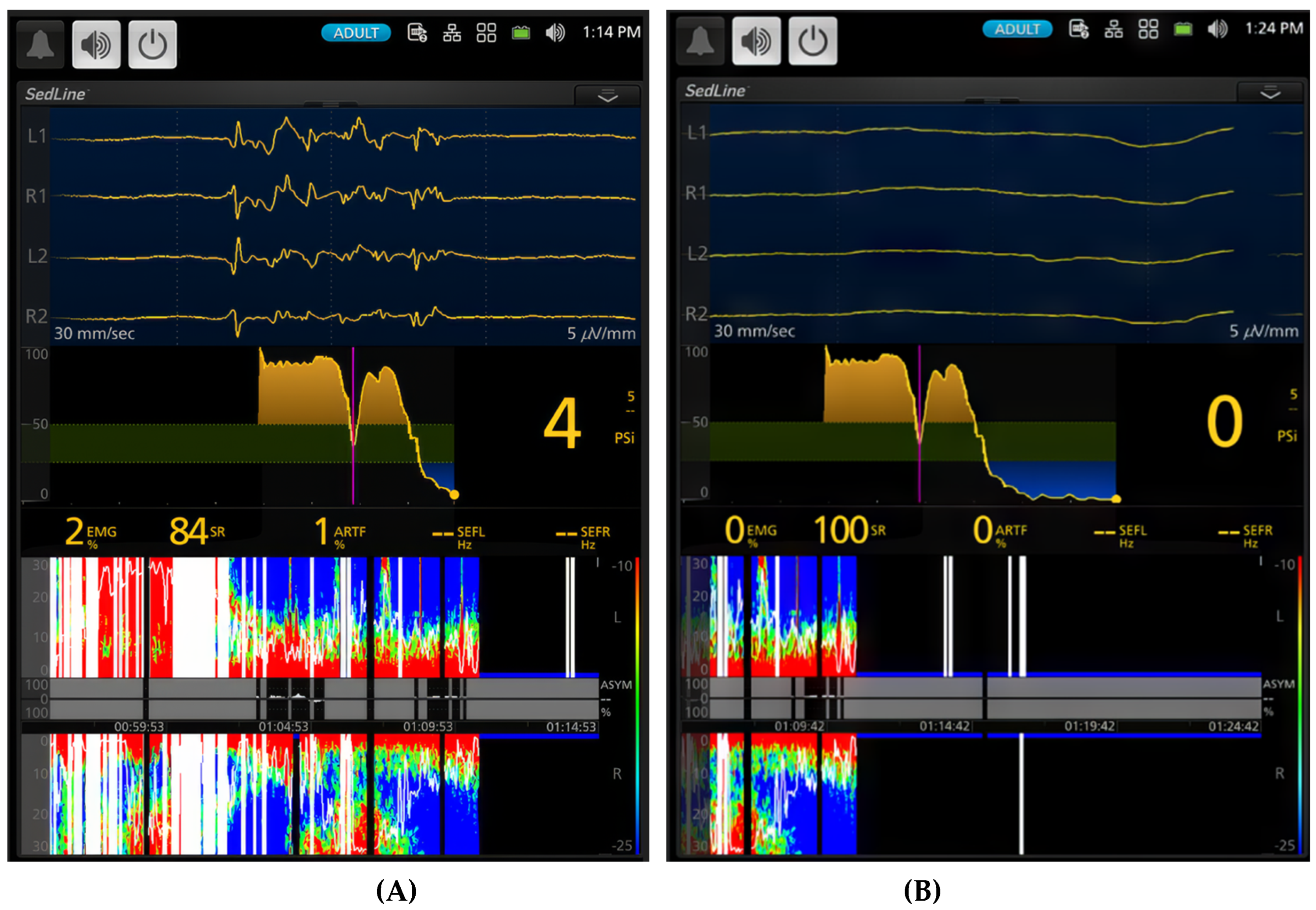Open the network layout icon, left monitor
The width and height of the screenshot is (1316, 910).
[x=452, y=32]
